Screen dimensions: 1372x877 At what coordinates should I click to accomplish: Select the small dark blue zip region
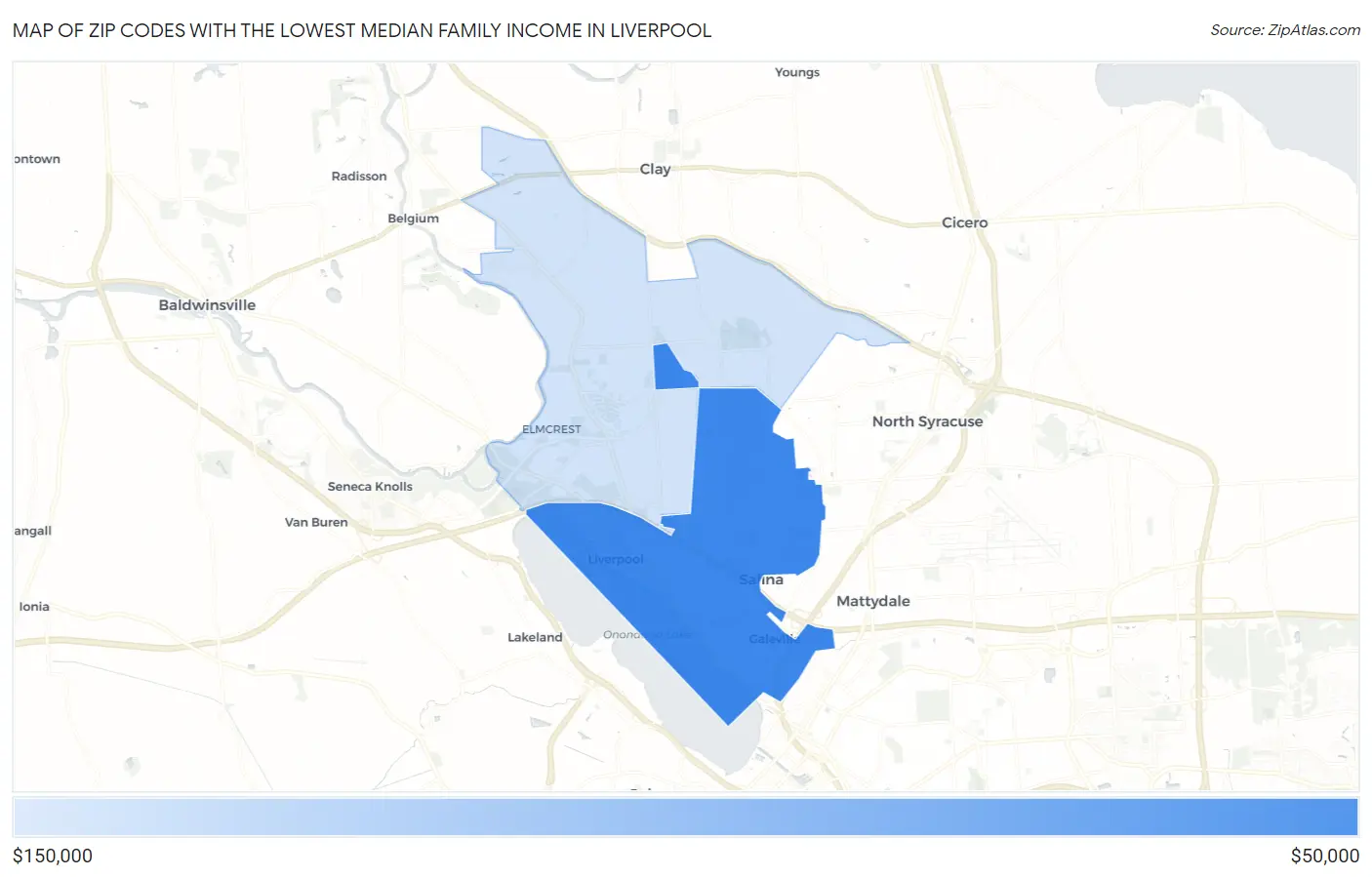671,371
